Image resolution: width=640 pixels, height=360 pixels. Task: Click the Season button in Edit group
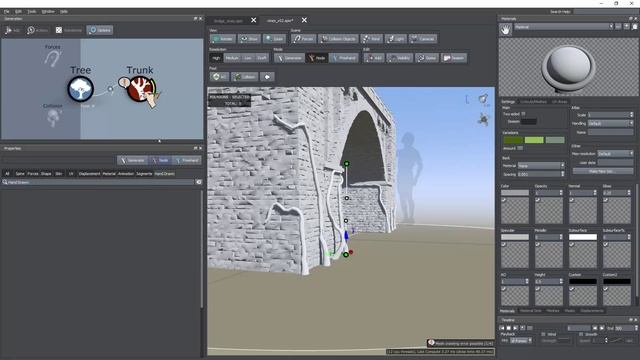(x=453, y=58)
